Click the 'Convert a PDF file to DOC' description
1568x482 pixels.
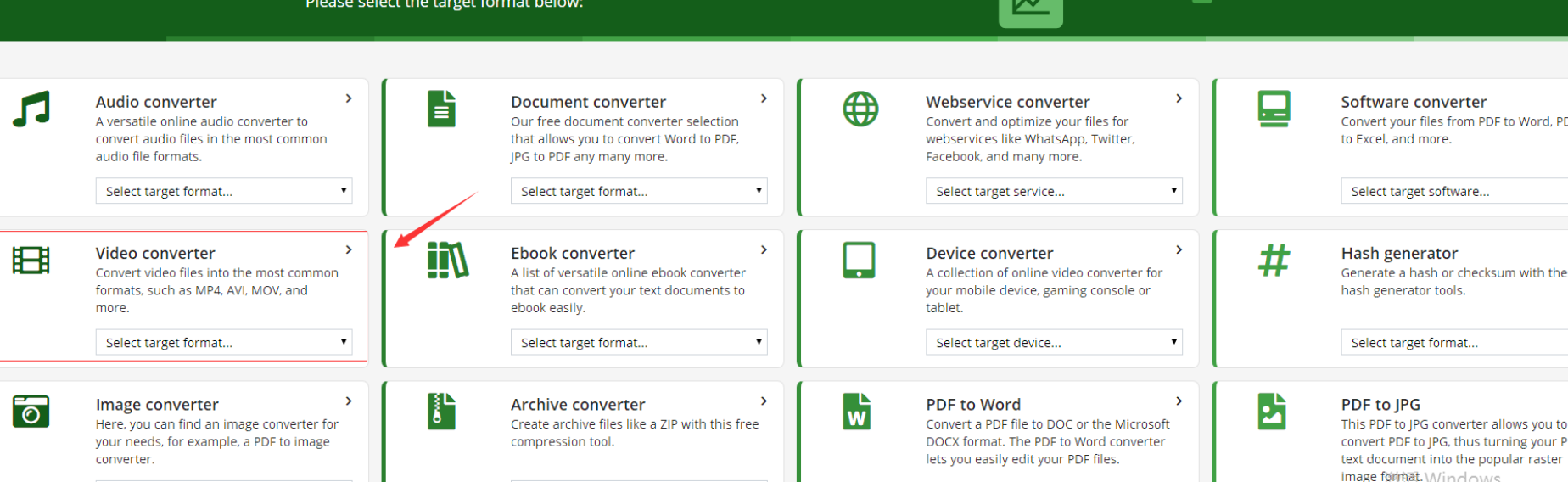[1048, 441]
